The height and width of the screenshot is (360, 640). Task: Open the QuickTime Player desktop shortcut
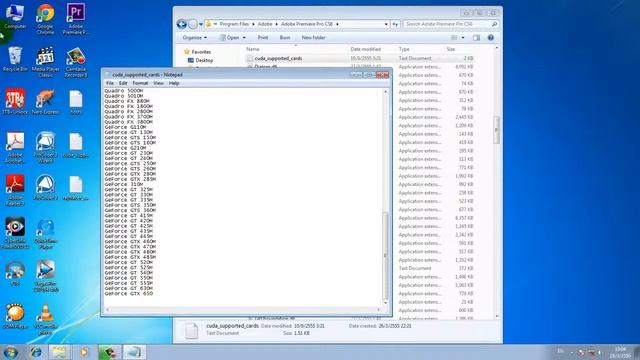[x=45, y=233]
